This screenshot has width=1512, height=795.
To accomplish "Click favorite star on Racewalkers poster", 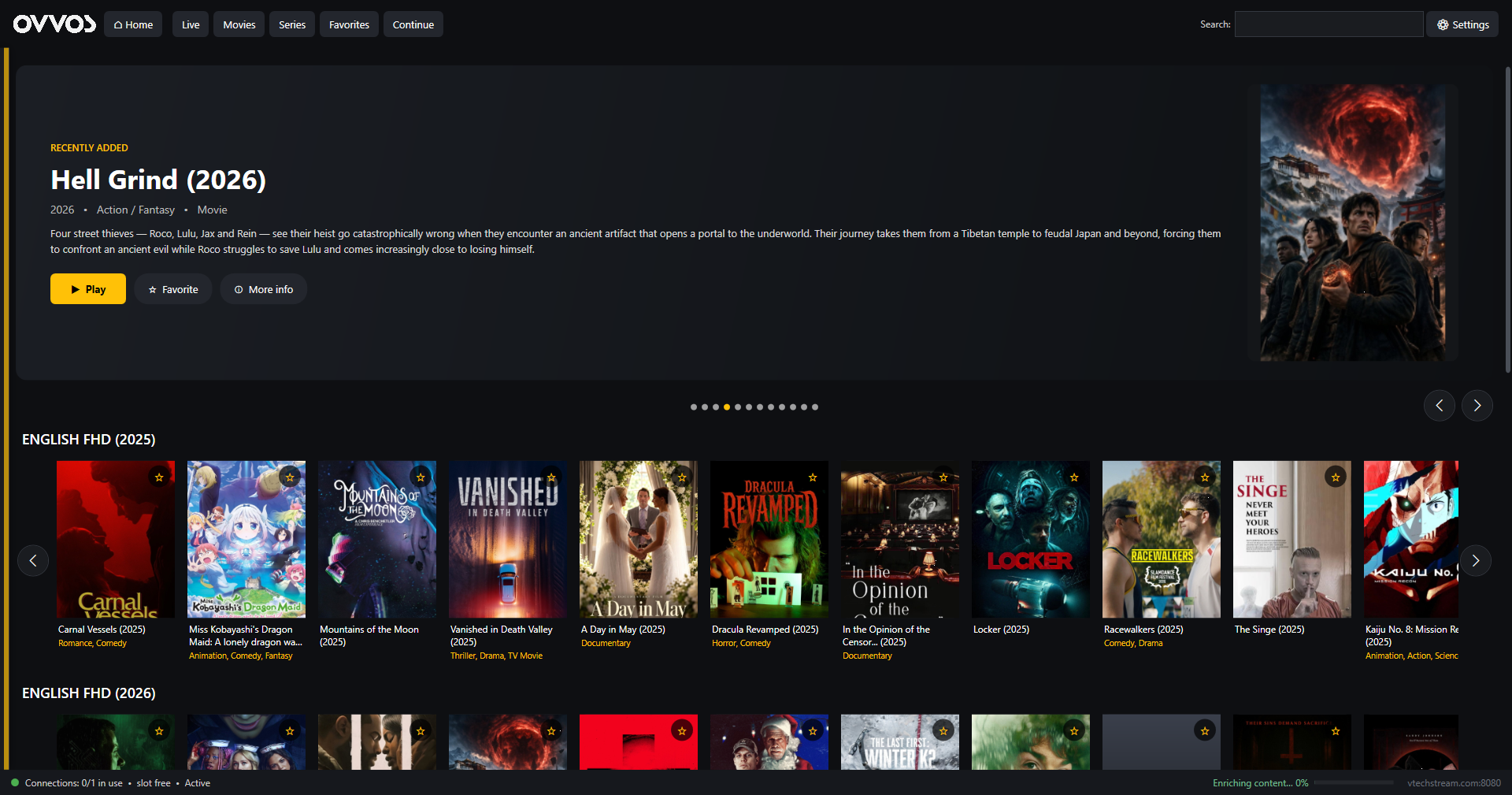I will 1205,477.
